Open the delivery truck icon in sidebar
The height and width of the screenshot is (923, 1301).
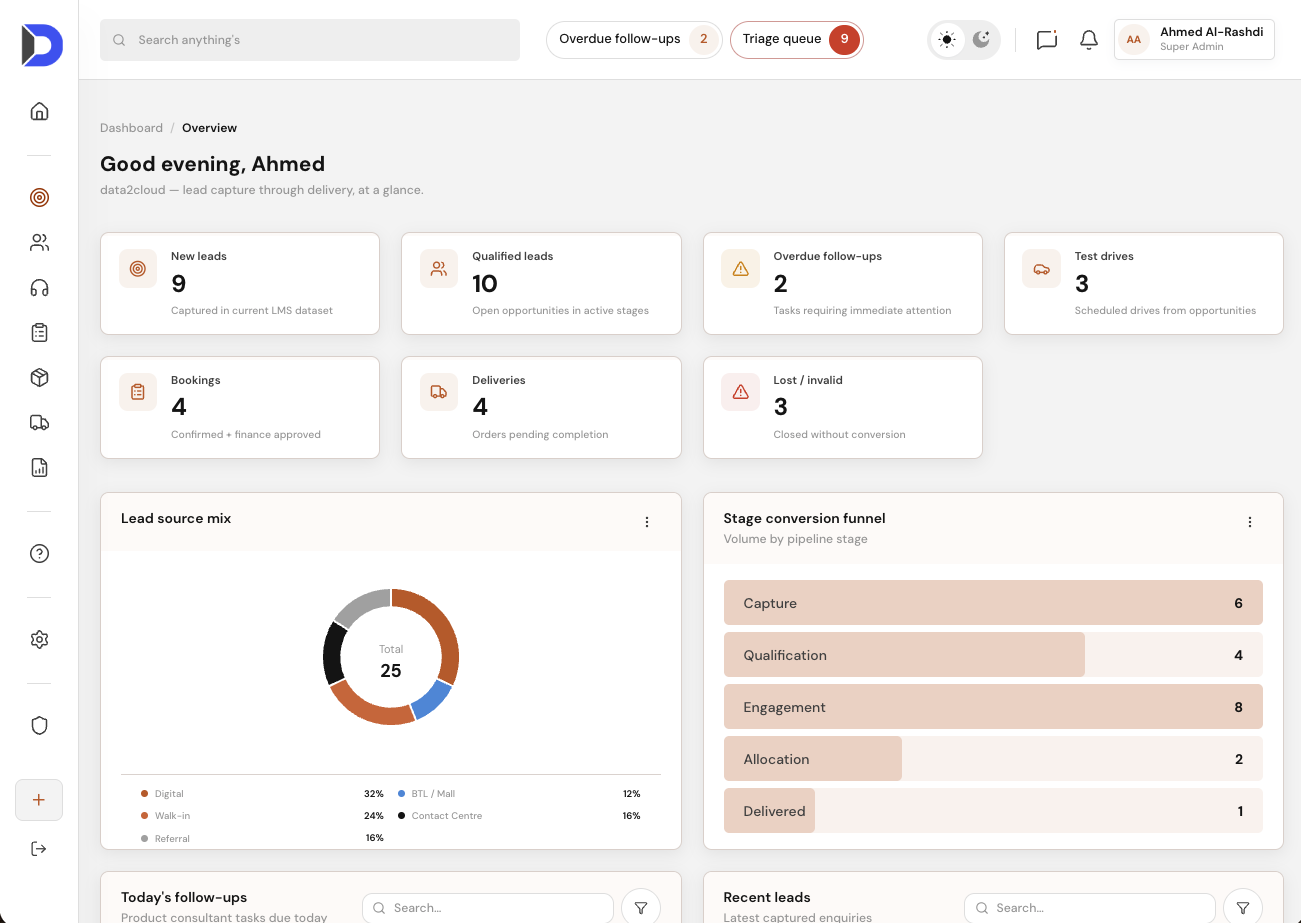coord(39,422)
